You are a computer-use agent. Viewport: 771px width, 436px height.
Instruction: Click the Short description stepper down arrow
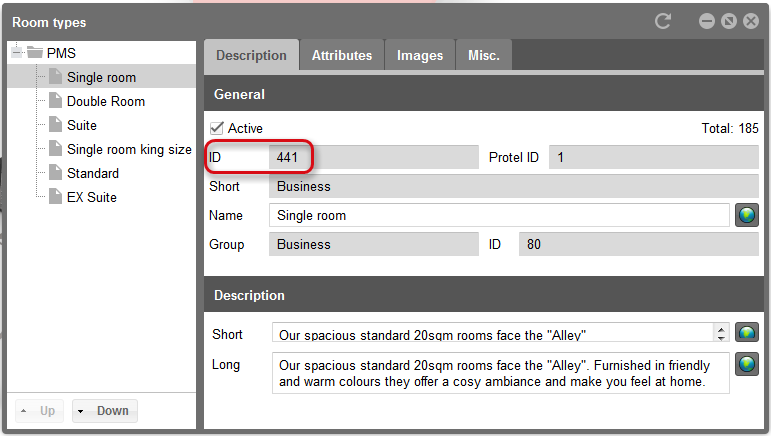tap(721, 338)
